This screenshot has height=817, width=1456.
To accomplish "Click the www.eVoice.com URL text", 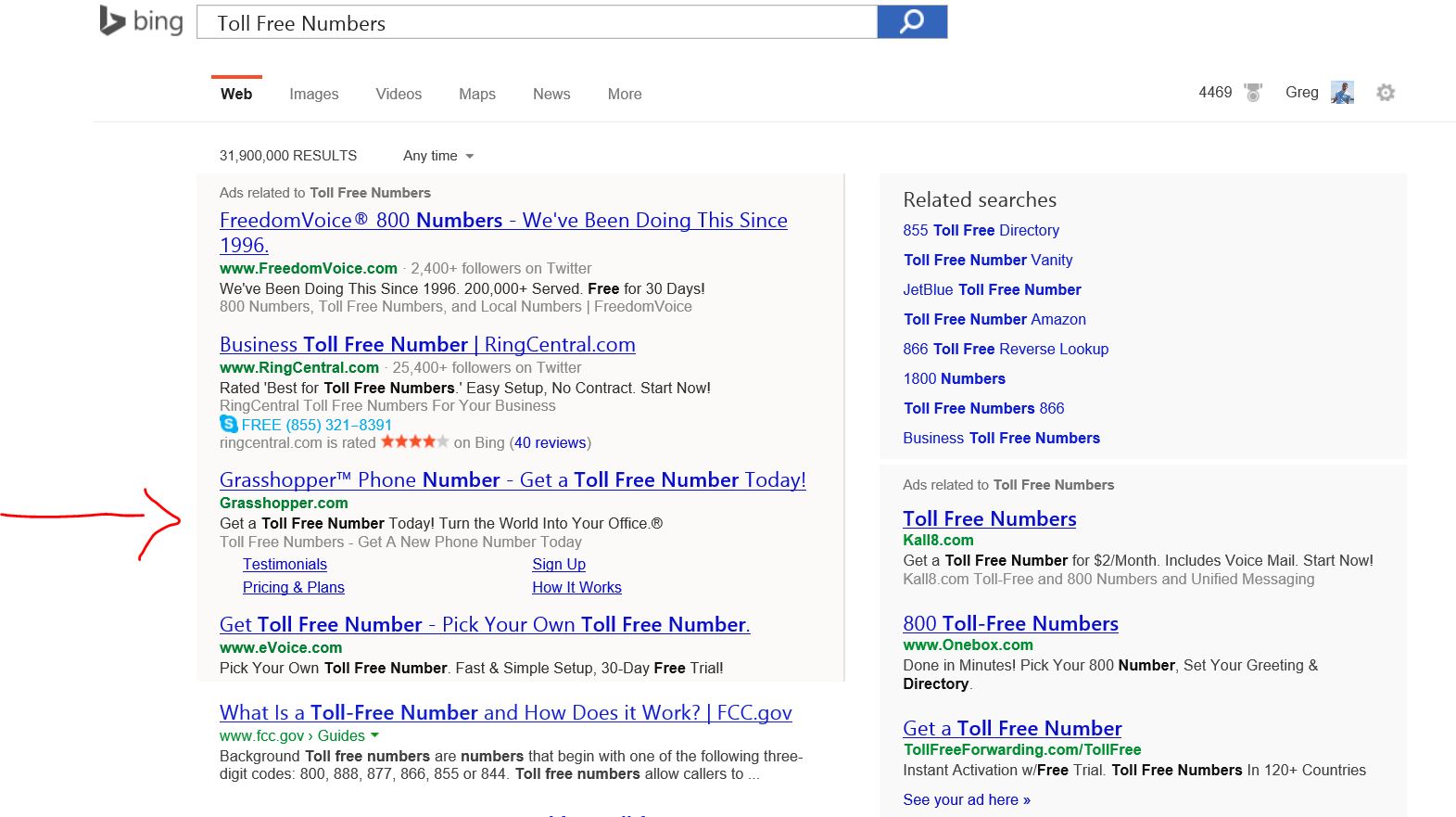I will [281, 647].
